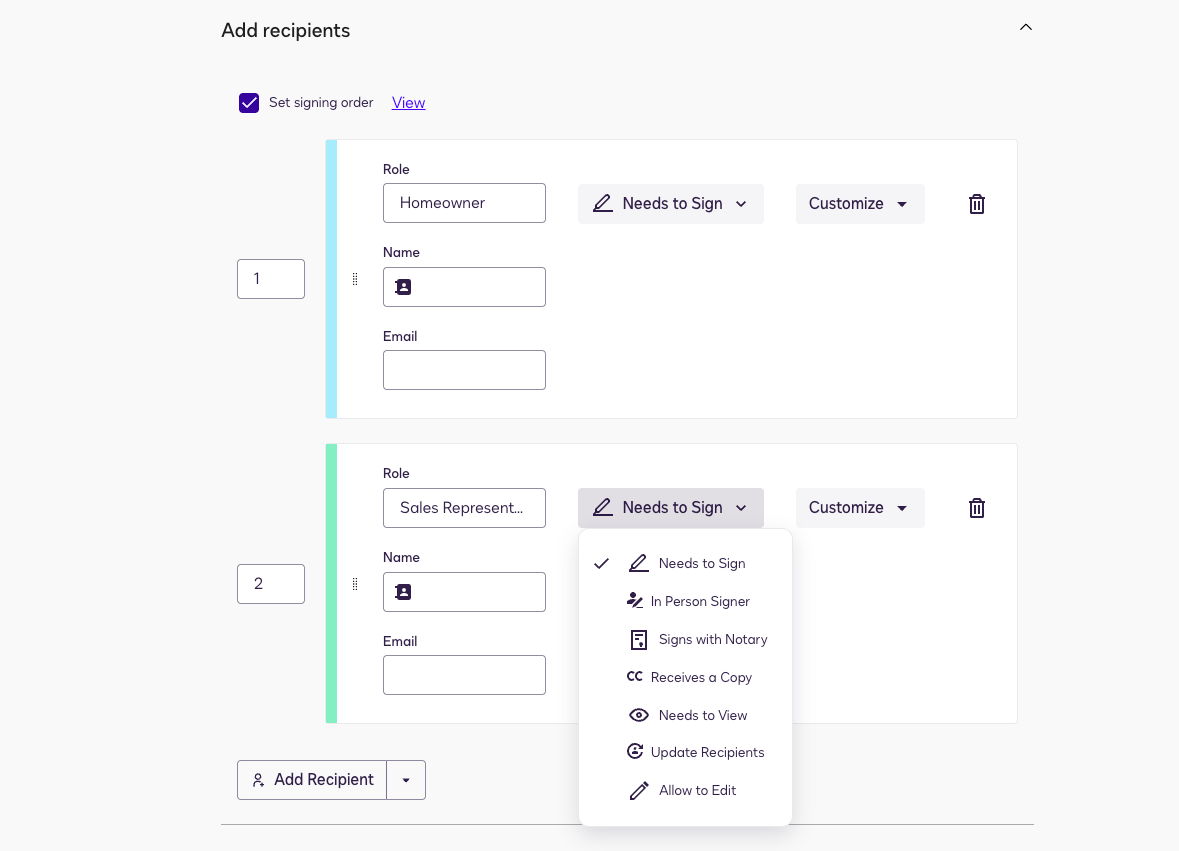Click address book icon in second recipient Name field
This screenshot has width=1179, height=851.
(403, 592)
